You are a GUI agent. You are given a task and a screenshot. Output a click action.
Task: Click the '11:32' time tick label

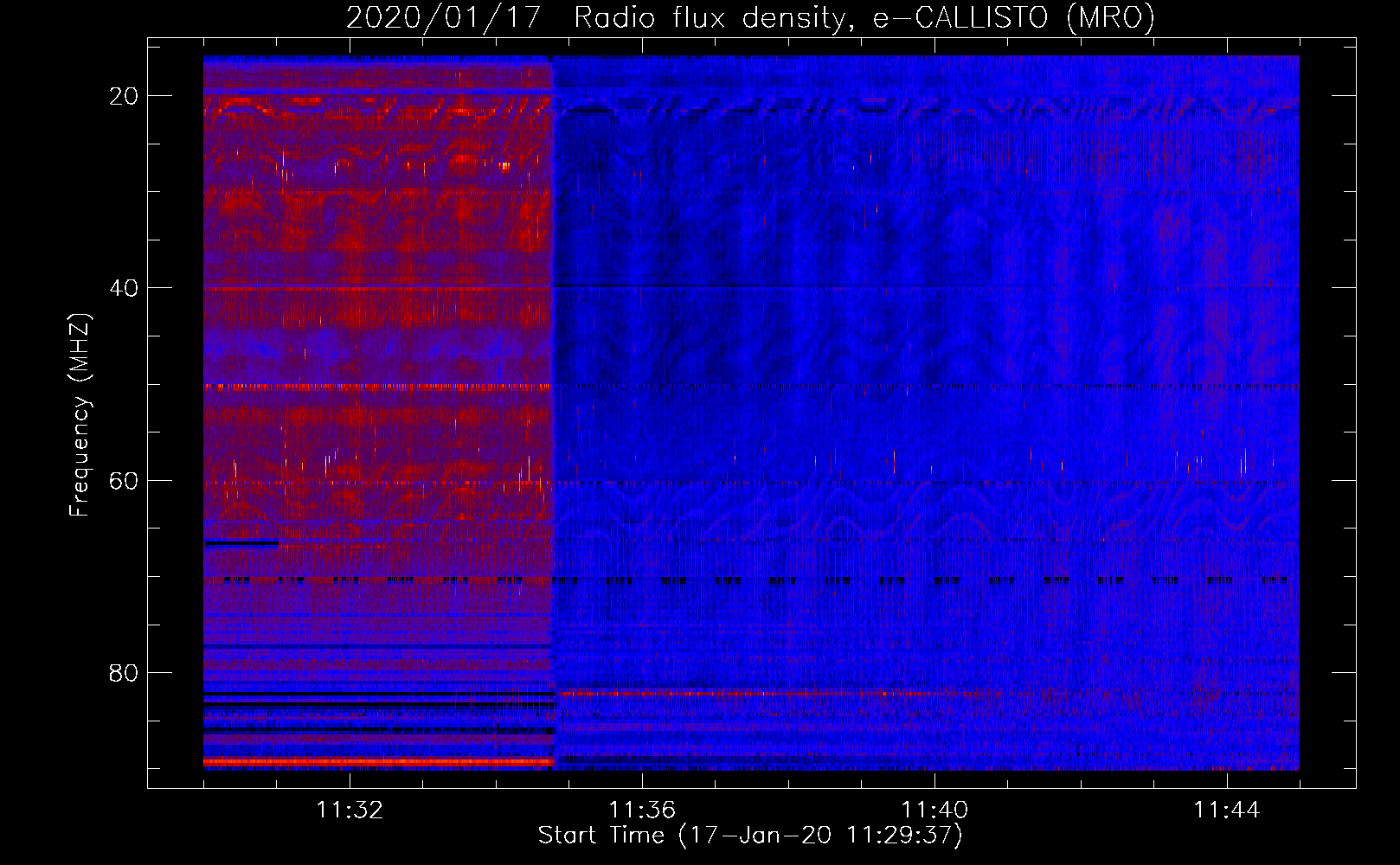coord(350,811)
